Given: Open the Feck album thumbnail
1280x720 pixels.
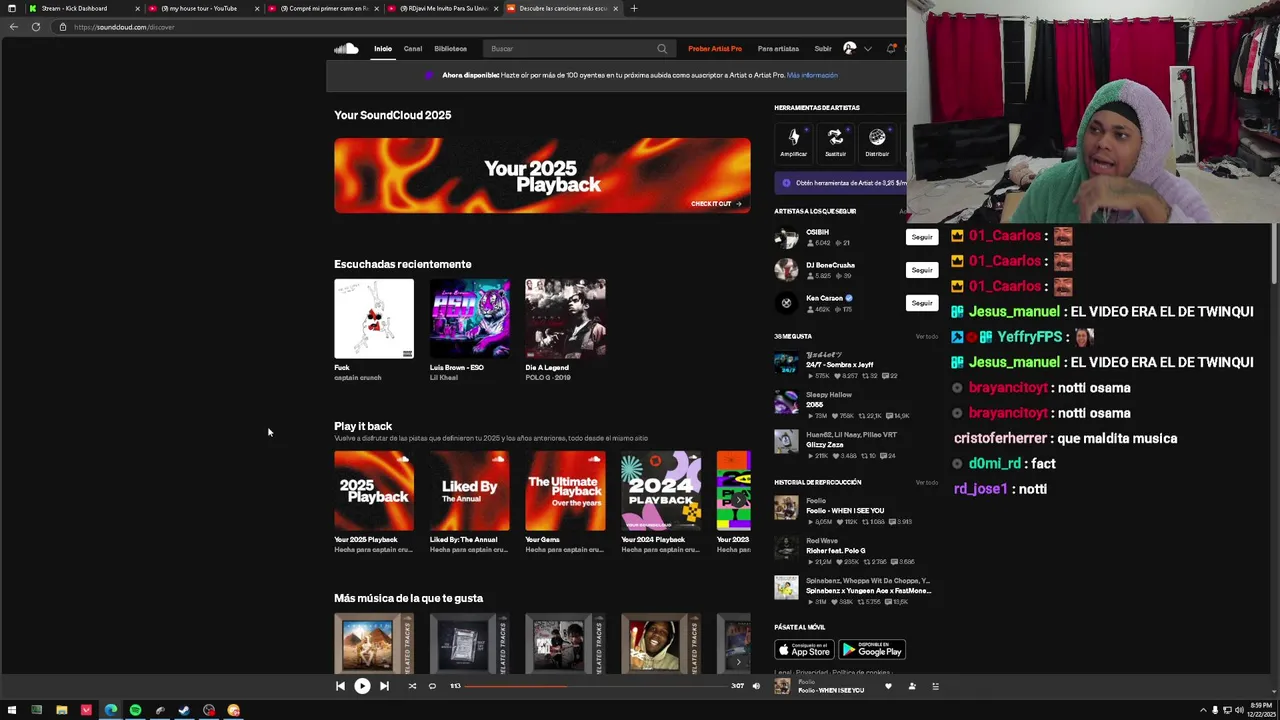Looking at the screenshot, I should click(374, 318).
